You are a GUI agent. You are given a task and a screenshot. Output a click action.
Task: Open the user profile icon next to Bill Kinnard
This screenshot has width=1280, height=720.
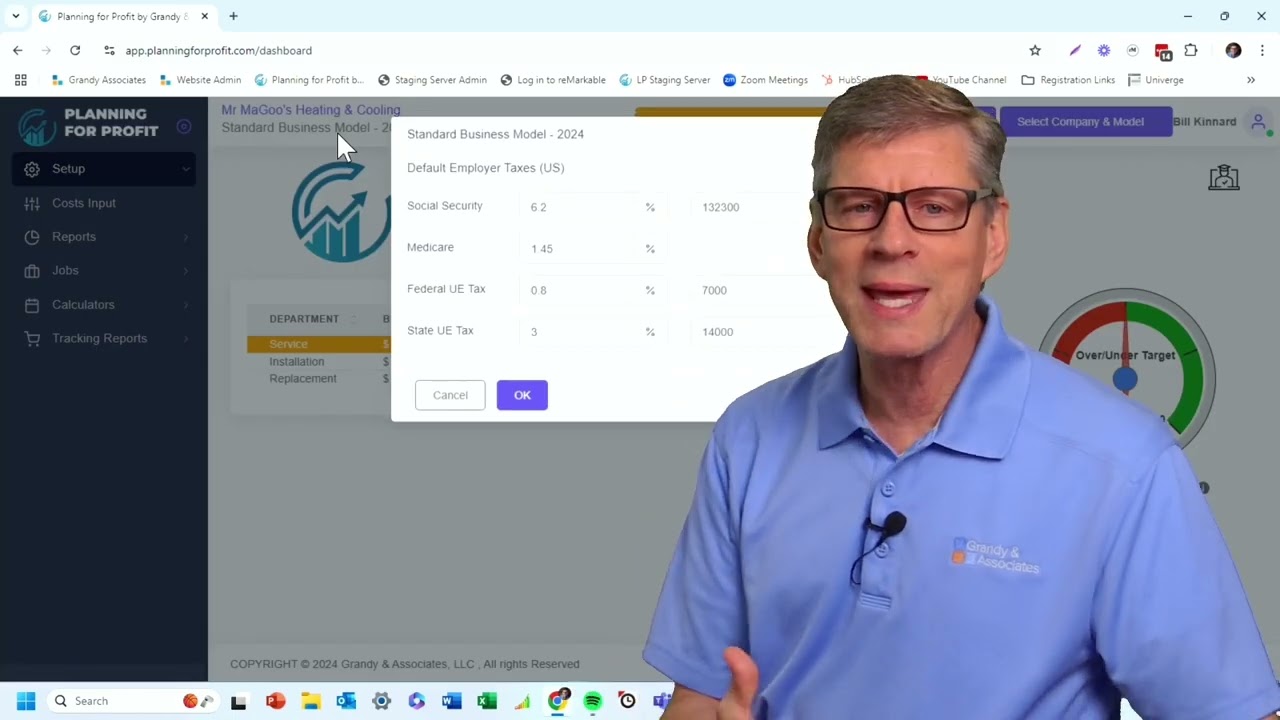1258,122
